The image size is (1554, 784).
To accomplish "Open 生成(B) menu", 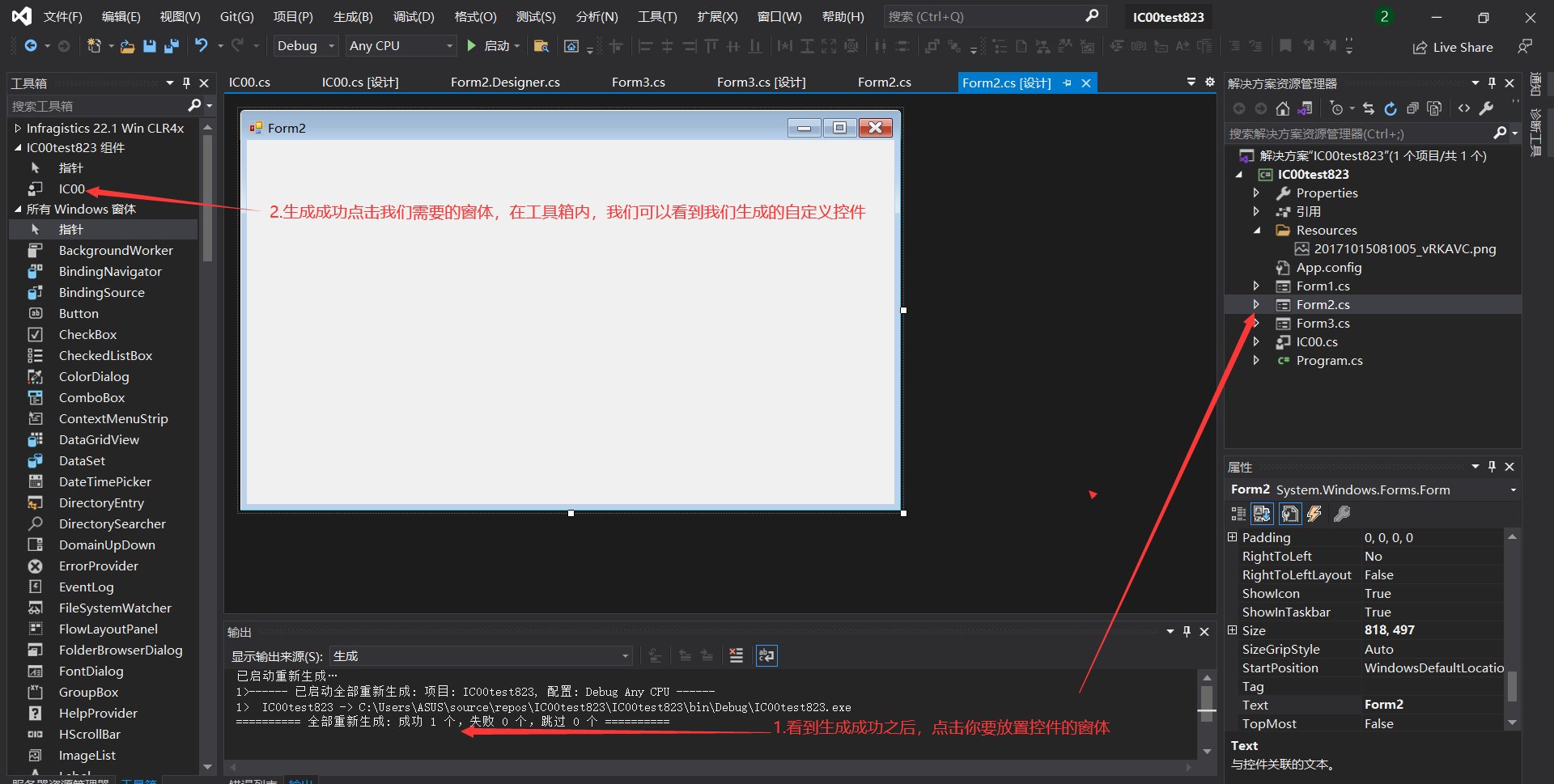I will pos(353,16).
